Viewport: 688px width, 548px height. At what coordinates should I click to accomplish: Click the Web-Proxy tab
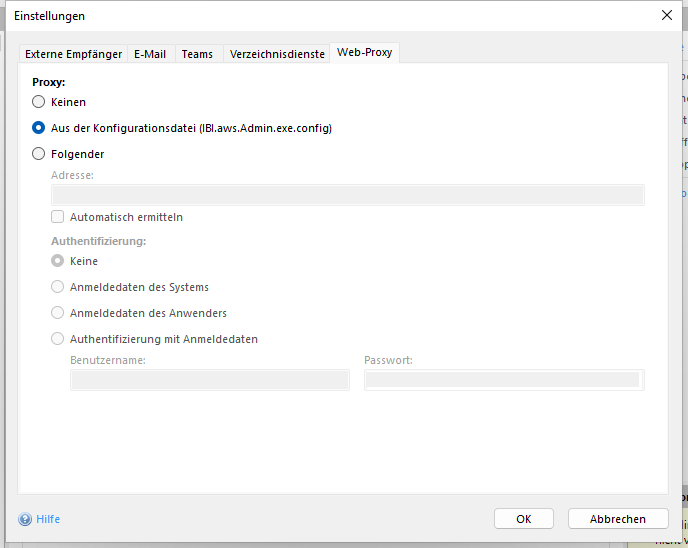(364, 52)
